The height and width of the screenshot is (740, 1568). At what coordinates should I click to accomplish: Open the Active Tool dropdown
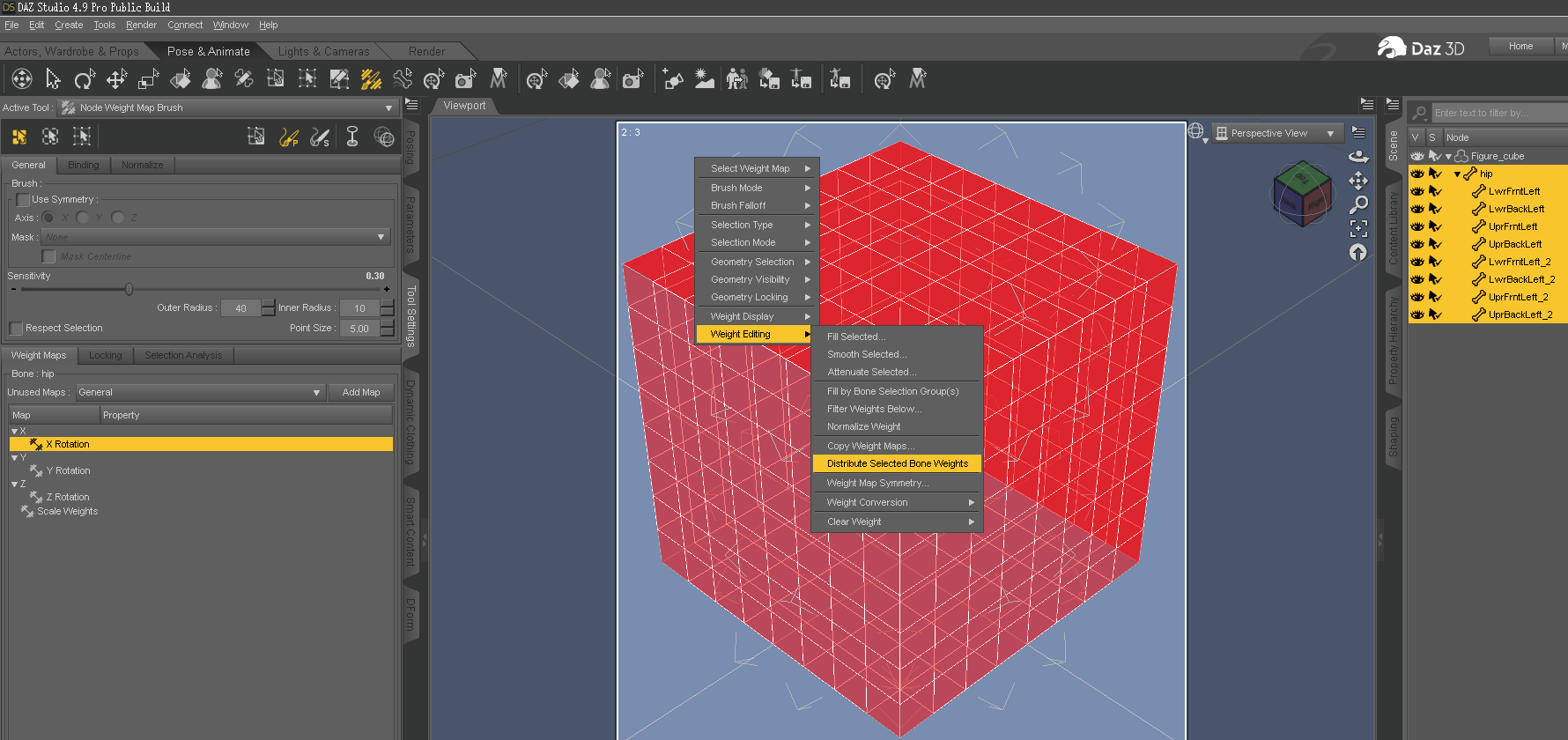coord(228,107)
